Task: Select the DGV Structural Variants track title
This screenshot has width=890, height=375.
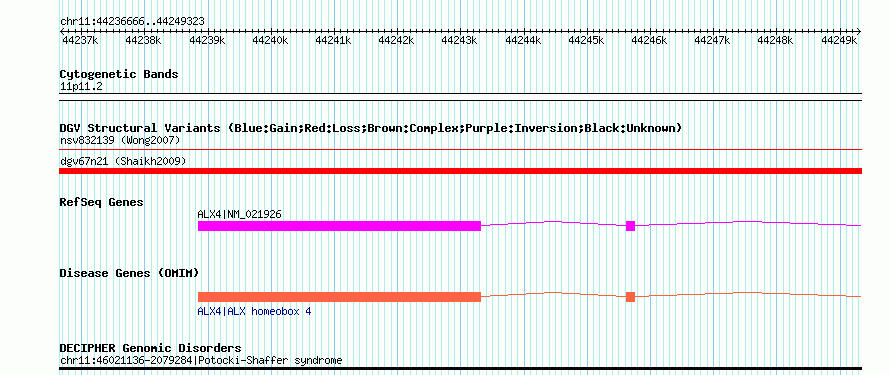Action: coord(371,128)
